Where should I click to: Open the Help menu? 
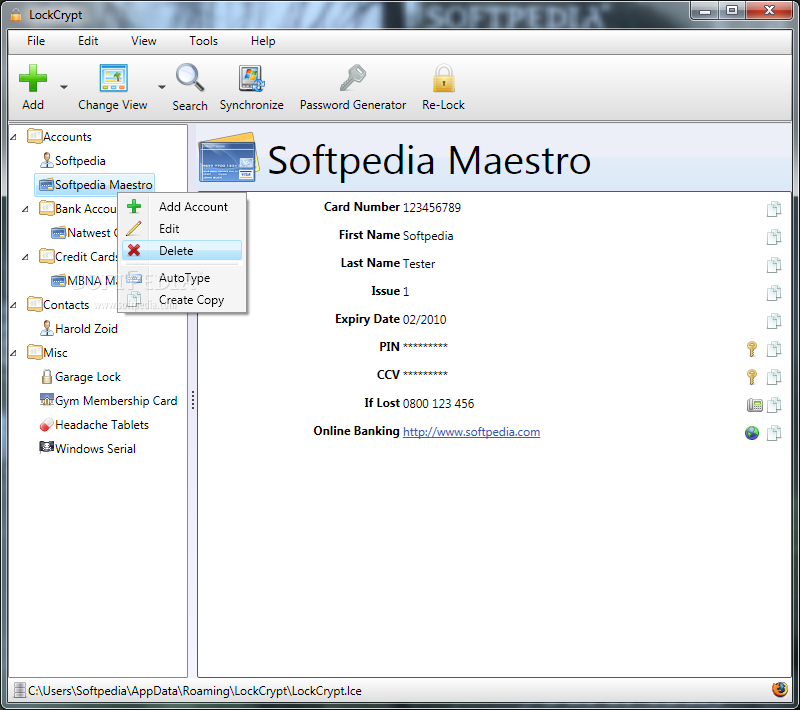[x=263, y=41]
